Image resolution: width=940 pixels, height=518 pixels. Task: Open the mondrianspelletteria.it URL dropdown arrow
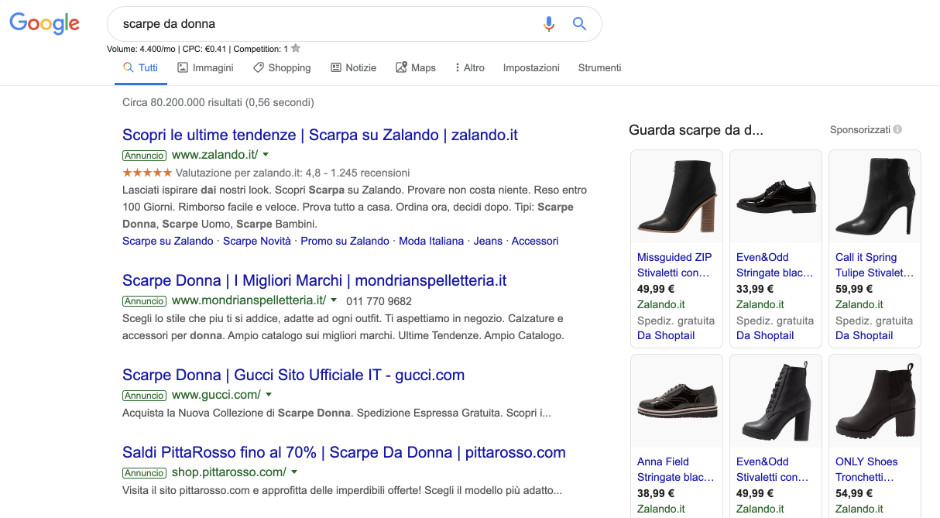coord(334,300)
